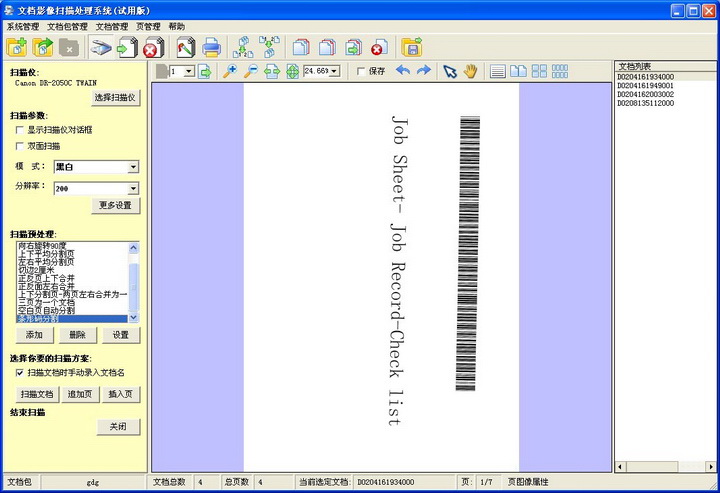
Task: Click preprocessing list scroll up arrow
Action: point(134,248)
